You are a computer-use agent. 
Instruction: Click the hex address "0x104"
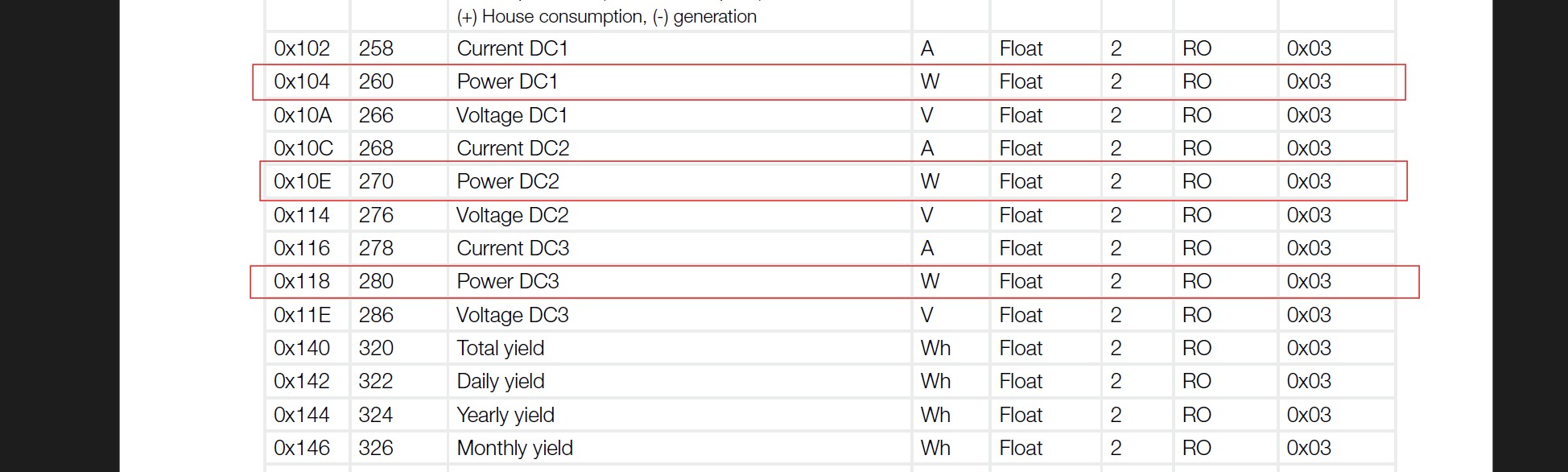click(302, 82)
